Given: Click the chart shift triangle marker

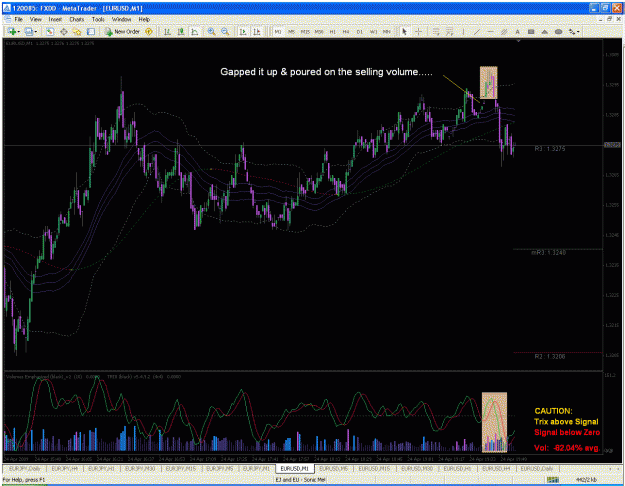Looking at the screenshot, I should (x=518, y=41).
